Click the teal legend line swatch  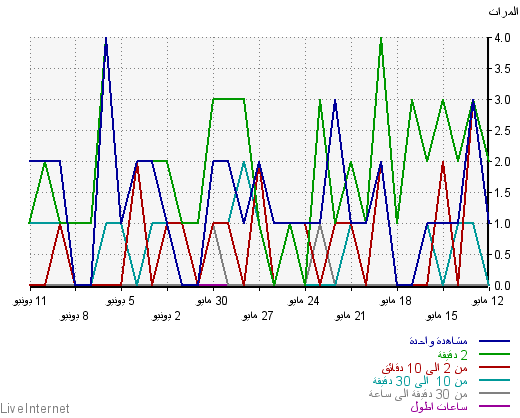coord(494,380)
